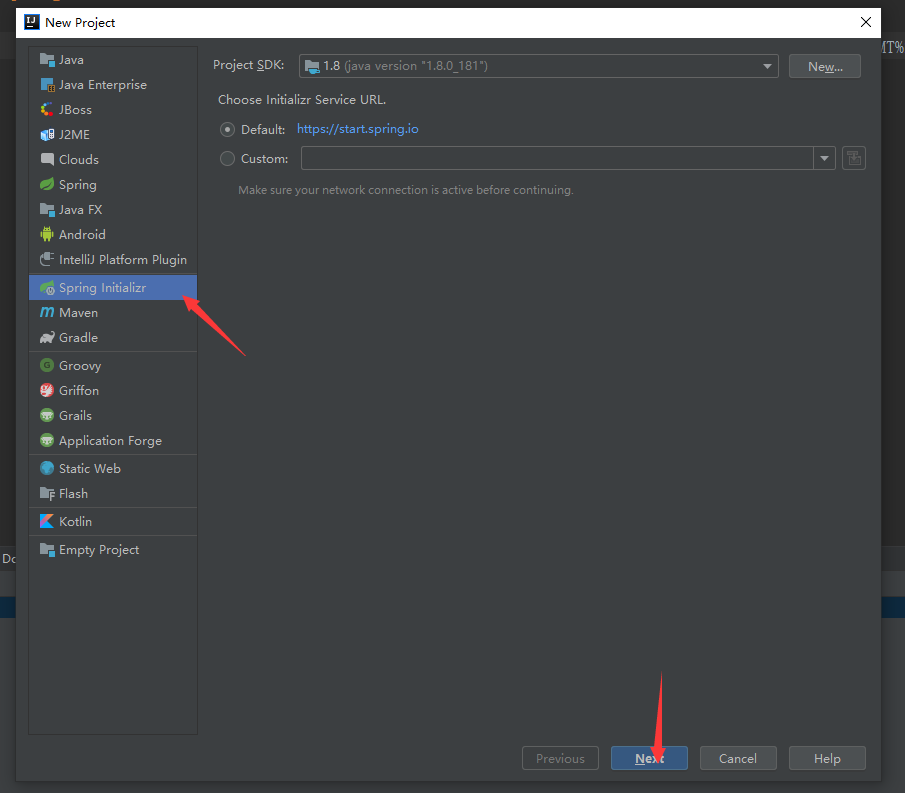
Task: Select Static Web in project list
Action: (x=113, y=468)
